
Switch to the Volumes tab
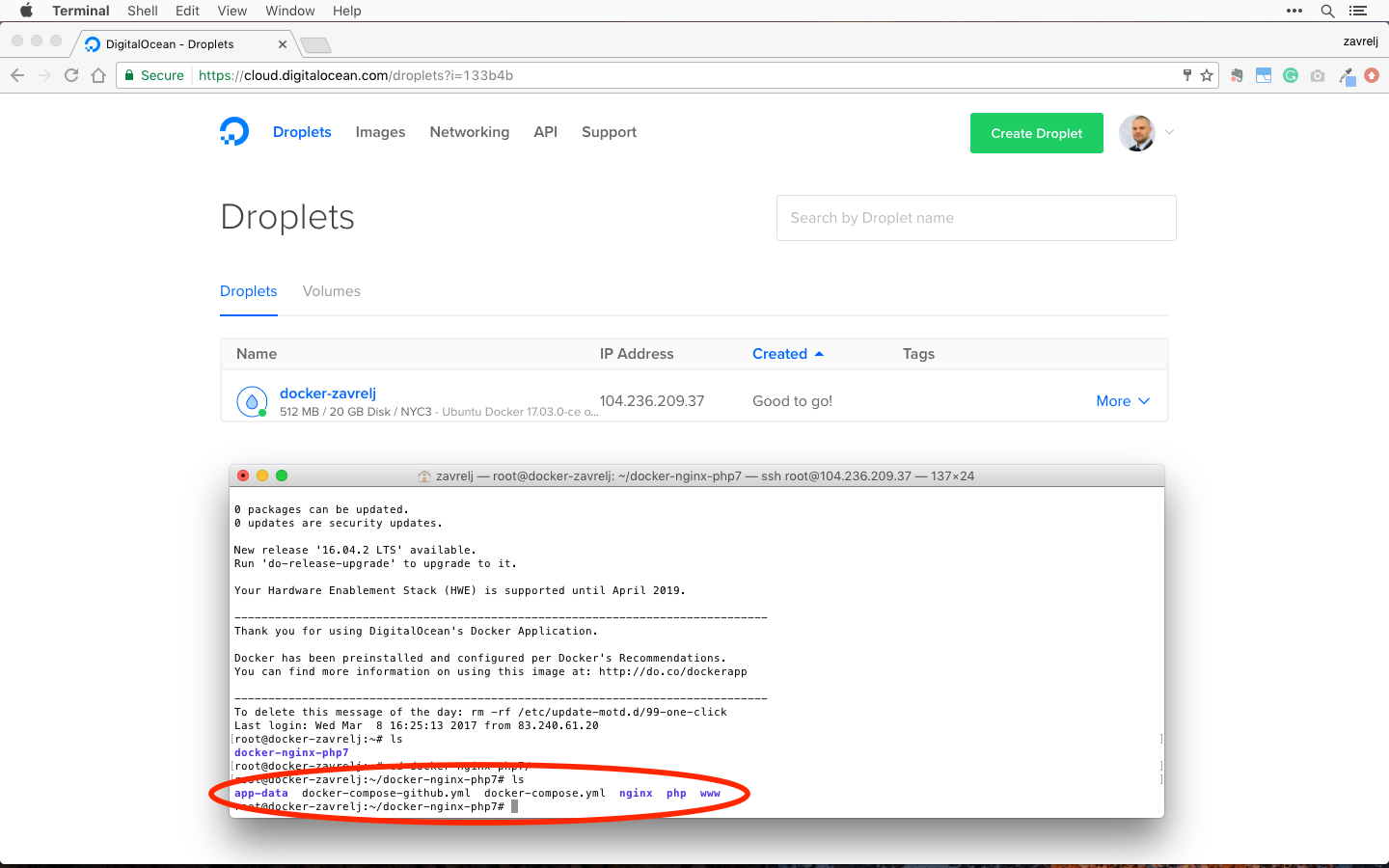coord(332,291)
